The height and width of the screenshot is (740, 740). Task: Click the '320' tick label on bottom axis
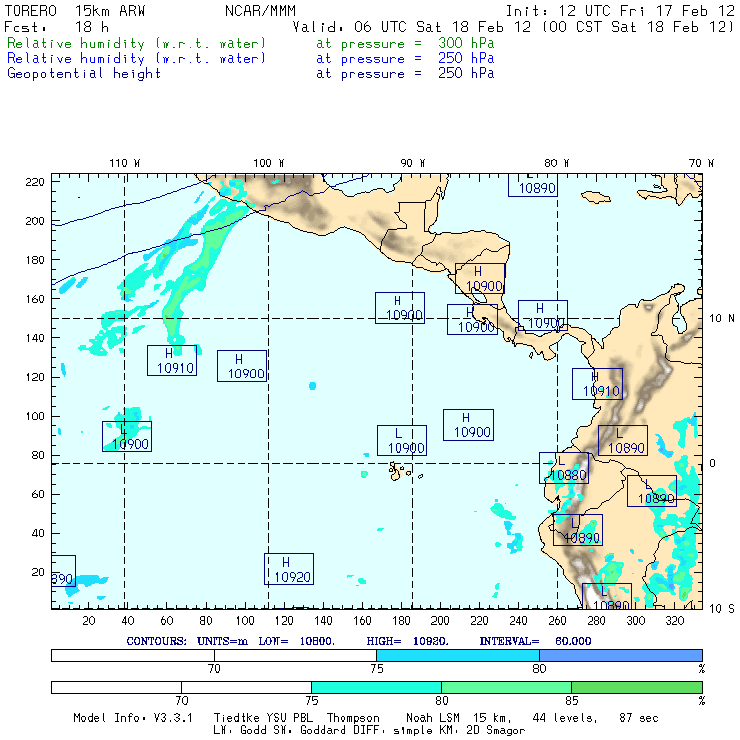coord(675,621)
